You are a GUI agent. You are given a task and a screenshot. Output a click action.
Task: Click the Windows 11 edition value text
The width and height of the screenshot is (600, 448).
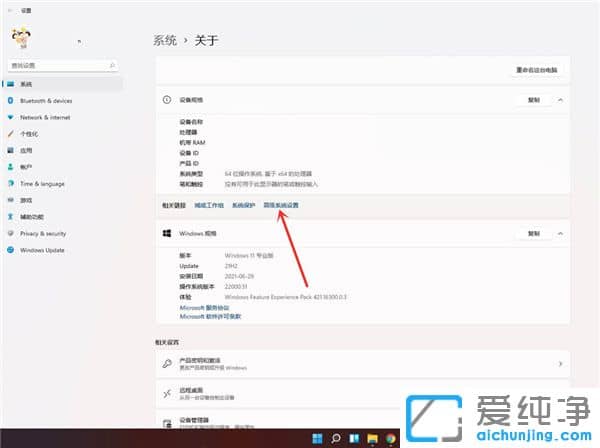pos(249,256)
